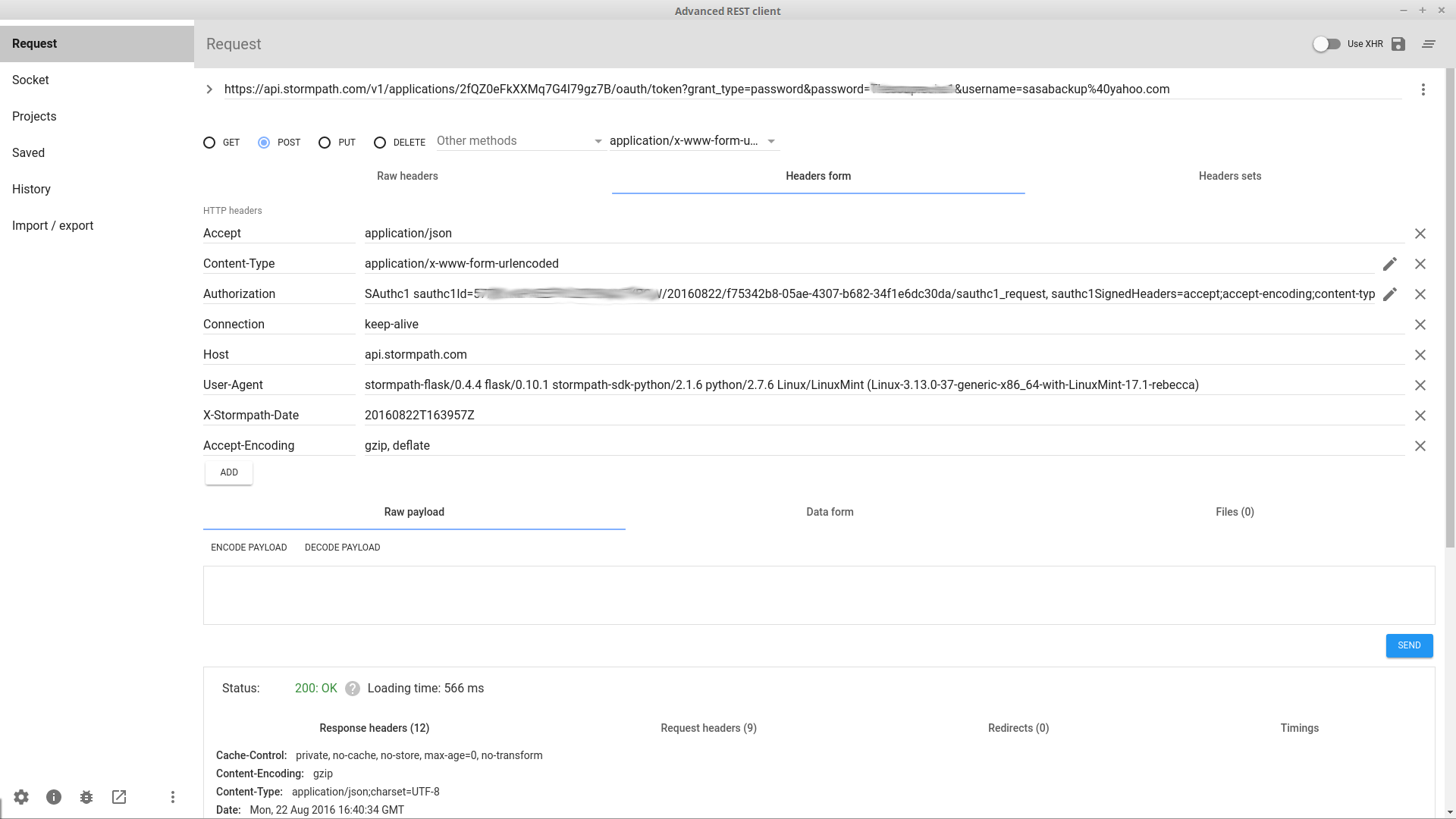Screen dimensions: 1456x819
Task: Select the GET method radio button
Action: (209, 143)
